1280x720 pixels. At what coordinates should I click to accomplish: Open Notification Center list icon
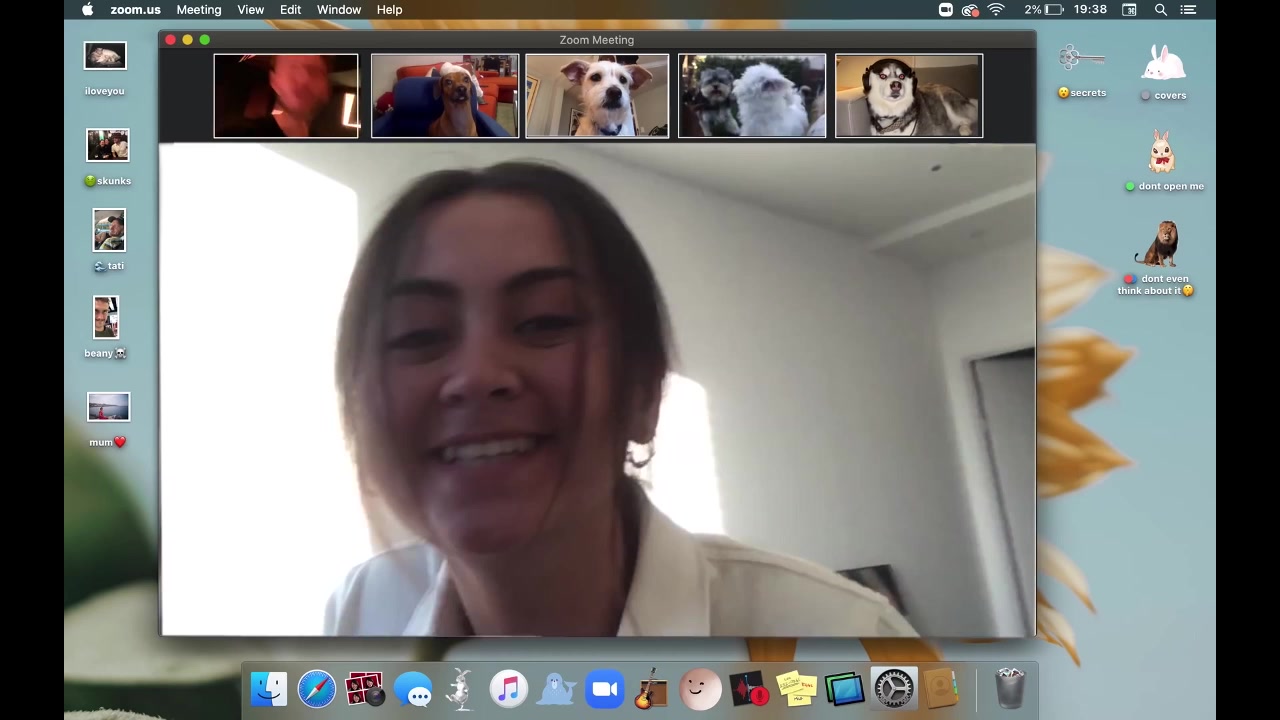click(1188, 10)
